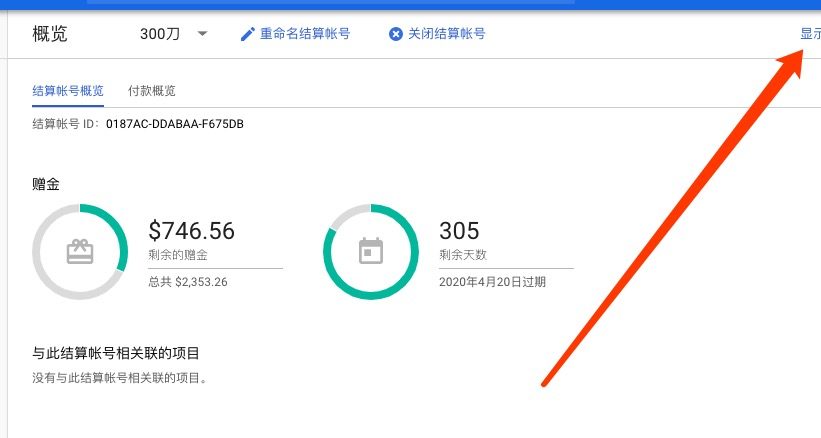The width and height of the screenshot is (821, 438).
Task: Select billing account ID 0187AC-DDABAA-F675DB
Action: pyautogui.click(x=175, y=124)
